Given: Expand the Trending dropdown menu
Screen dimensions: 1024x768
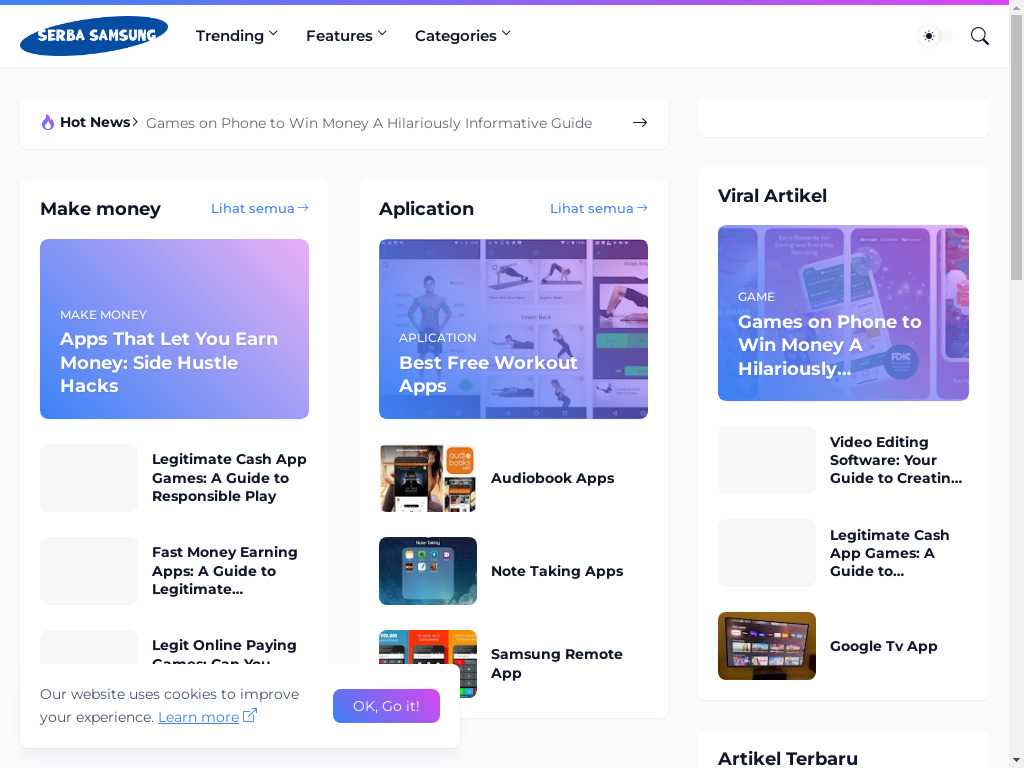Looking at the screenshot, I should 236,36.
